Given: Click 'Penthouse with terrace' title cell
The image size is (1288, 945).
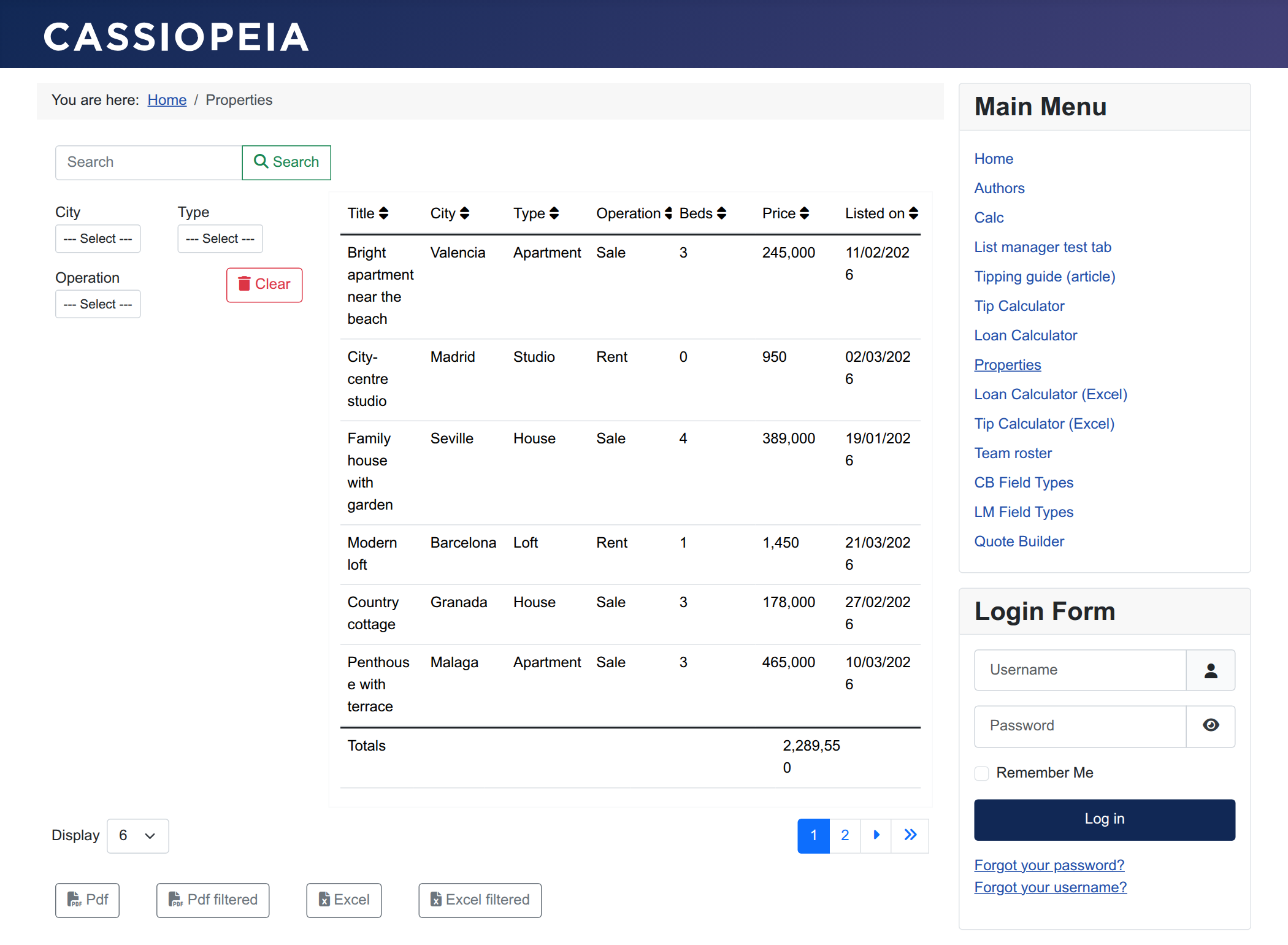Looking at the screenshot, I should (378, 684).
